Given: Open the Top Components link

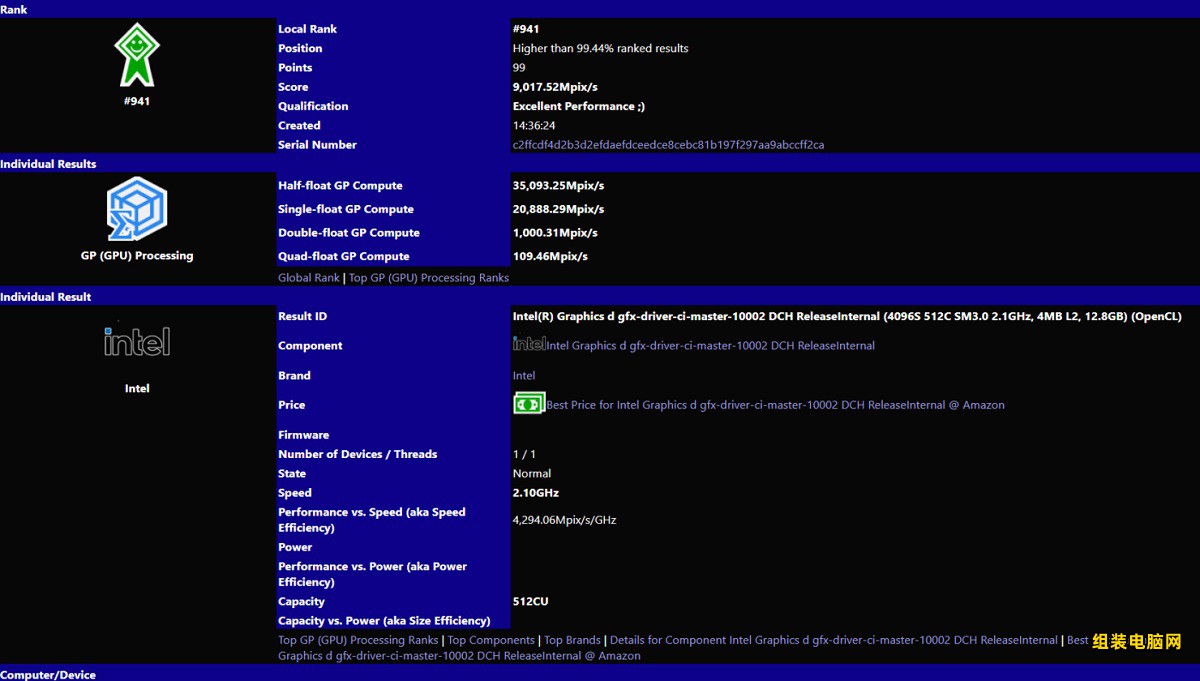Looking at the screenshot, I should pyautogui.click(x=491, y=640).
